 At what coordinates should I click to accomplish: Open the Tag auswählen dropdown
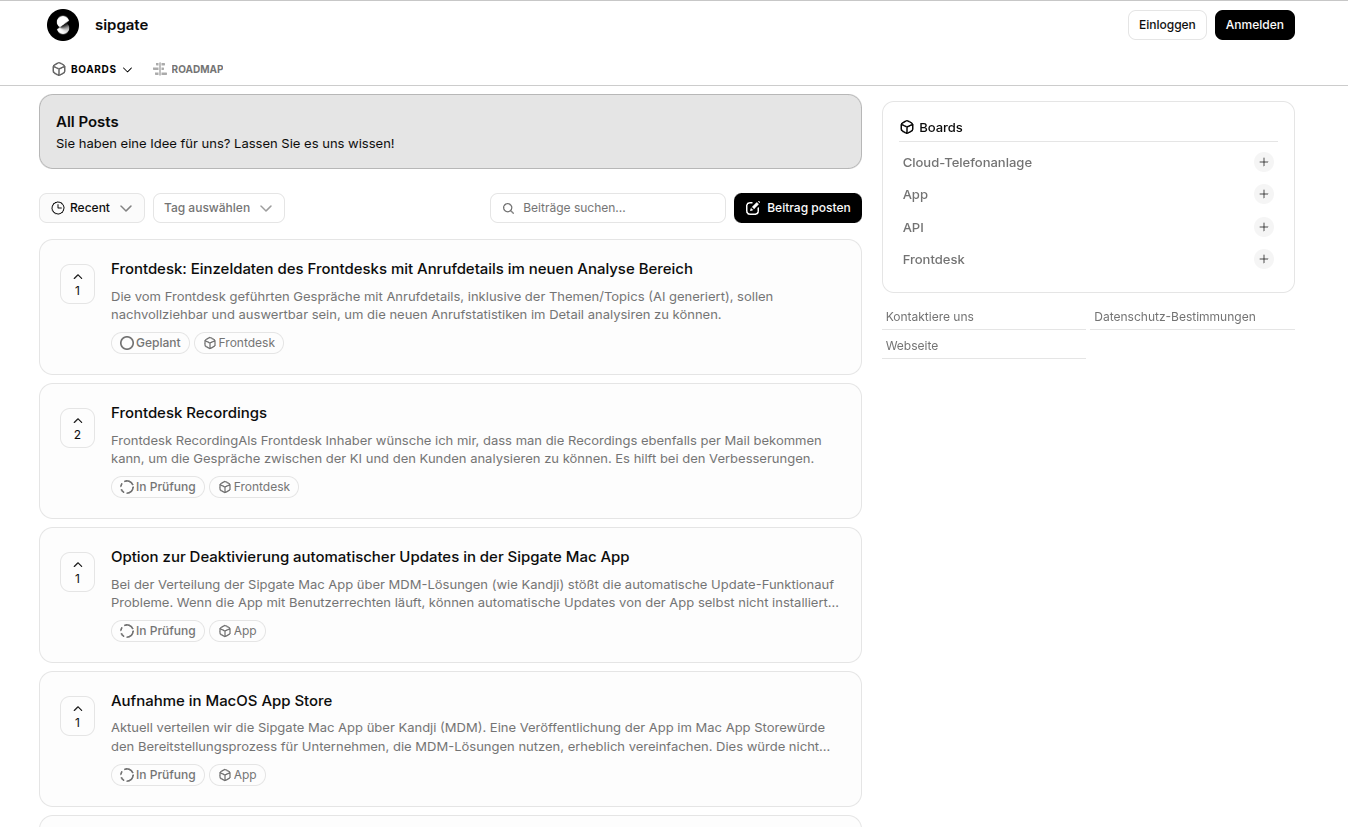(219, 208)
